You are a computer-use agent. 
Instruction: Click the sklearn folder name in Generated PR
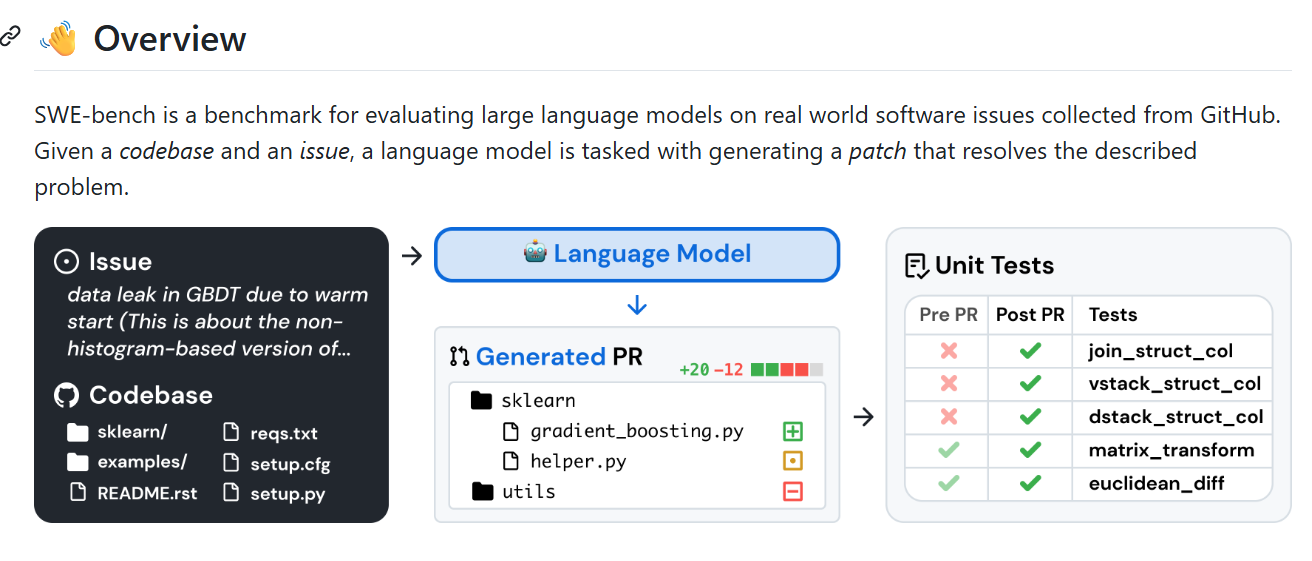click(538, 401)
